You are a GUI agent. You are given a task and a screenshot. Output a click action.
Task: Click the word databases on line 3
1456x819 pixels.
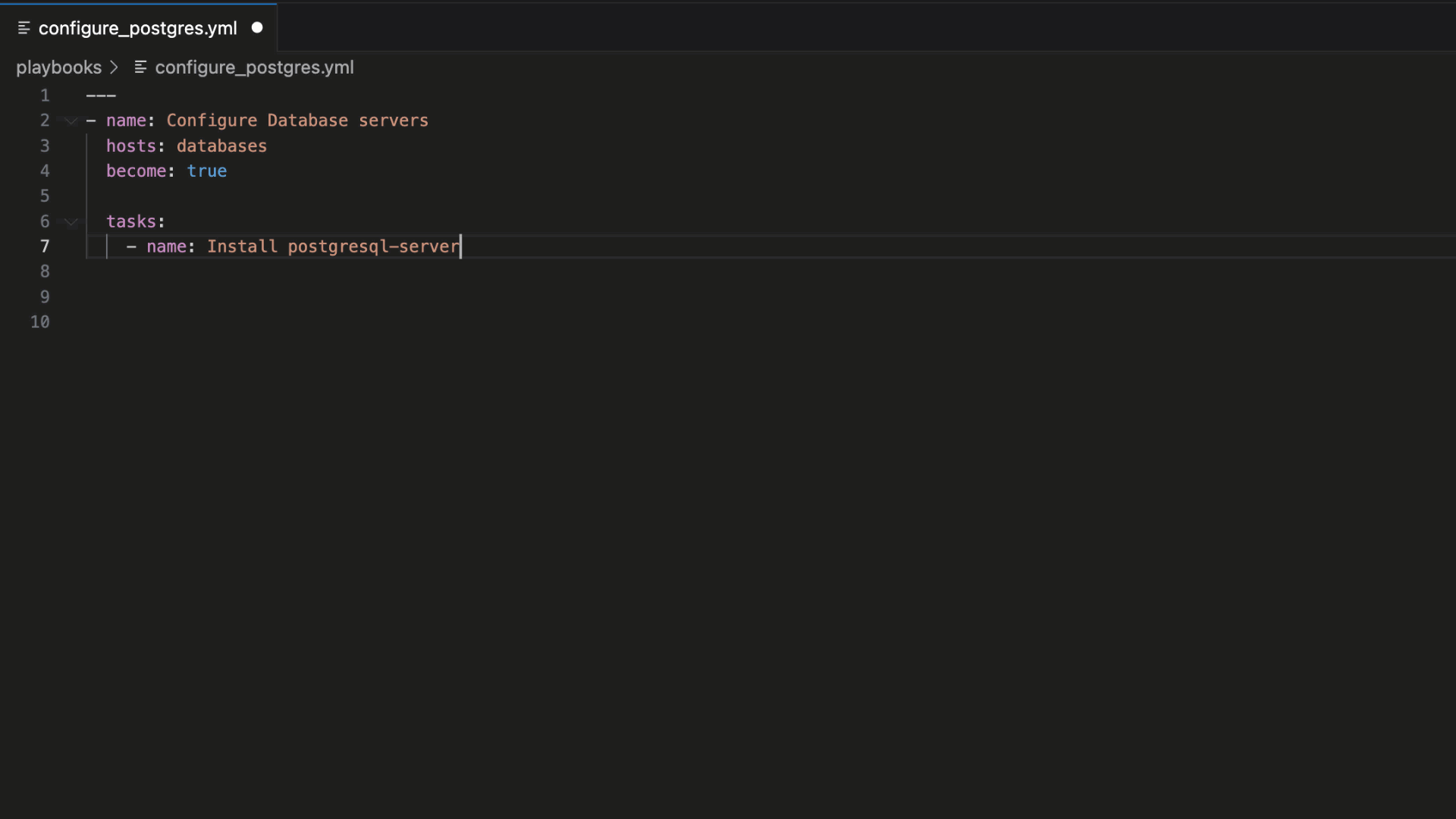[221, 146]
